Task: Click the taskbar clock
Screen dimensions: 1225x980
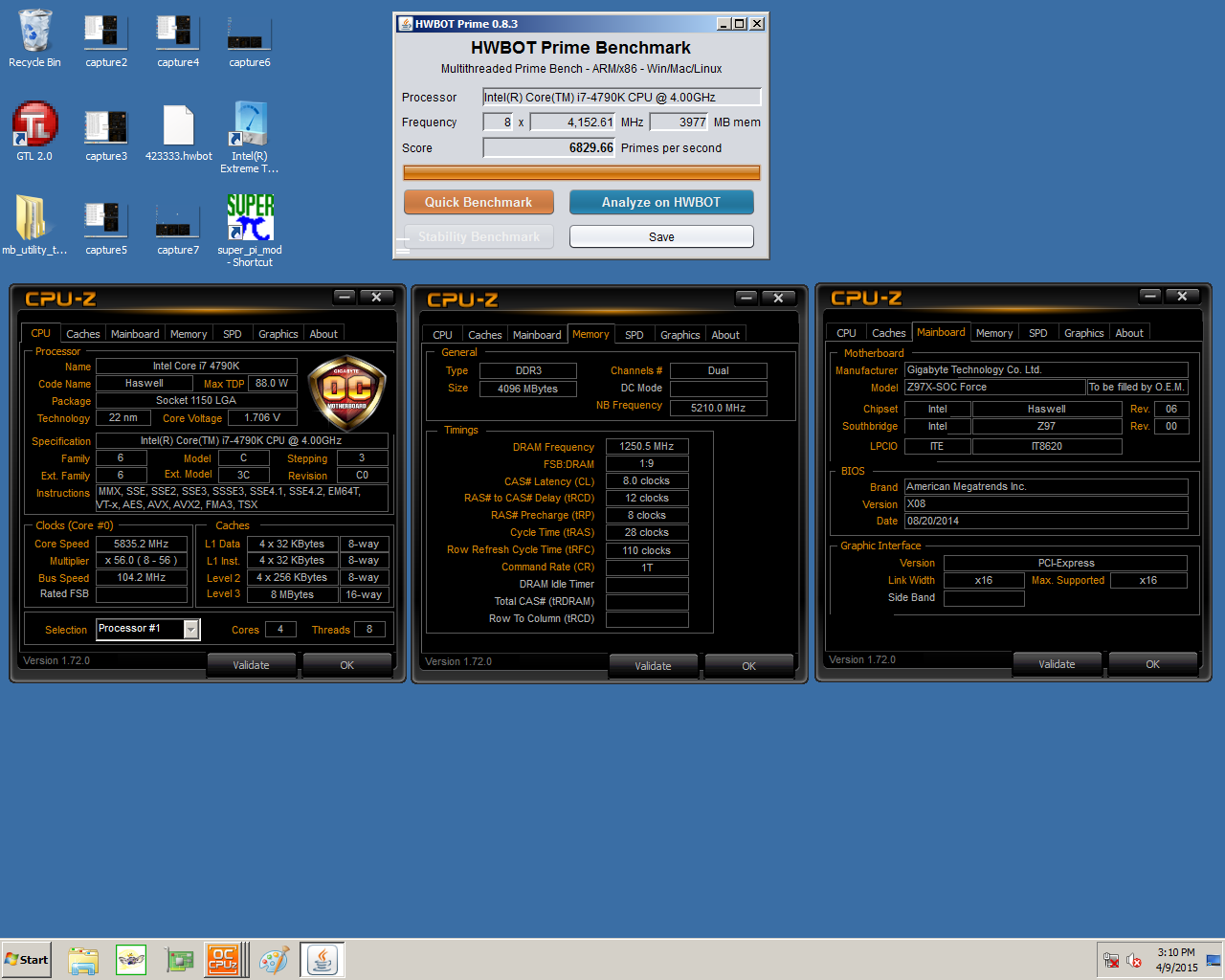Action: (1176, 960)
